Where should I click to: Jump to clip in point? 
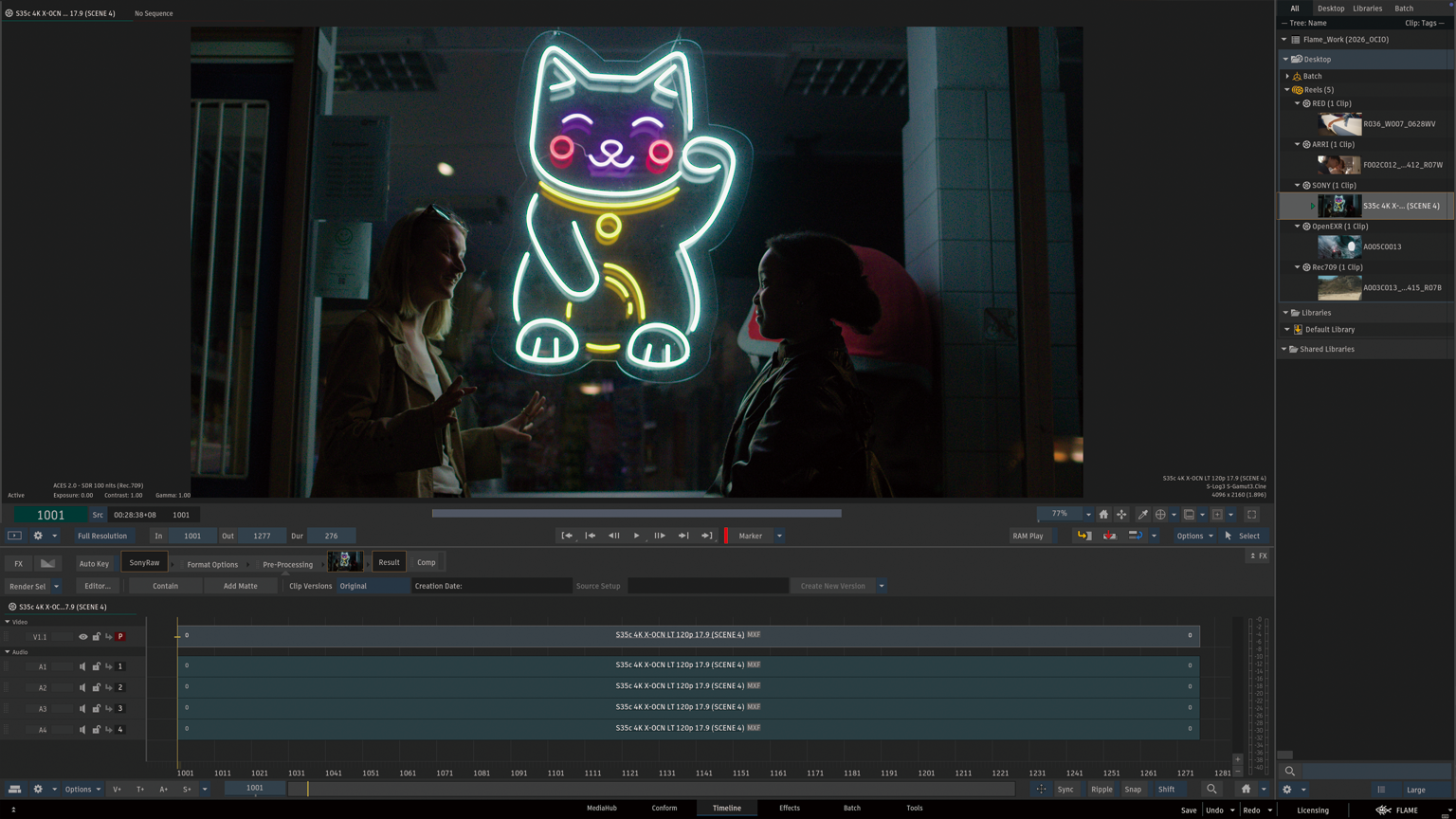click(x=567, y=536)
